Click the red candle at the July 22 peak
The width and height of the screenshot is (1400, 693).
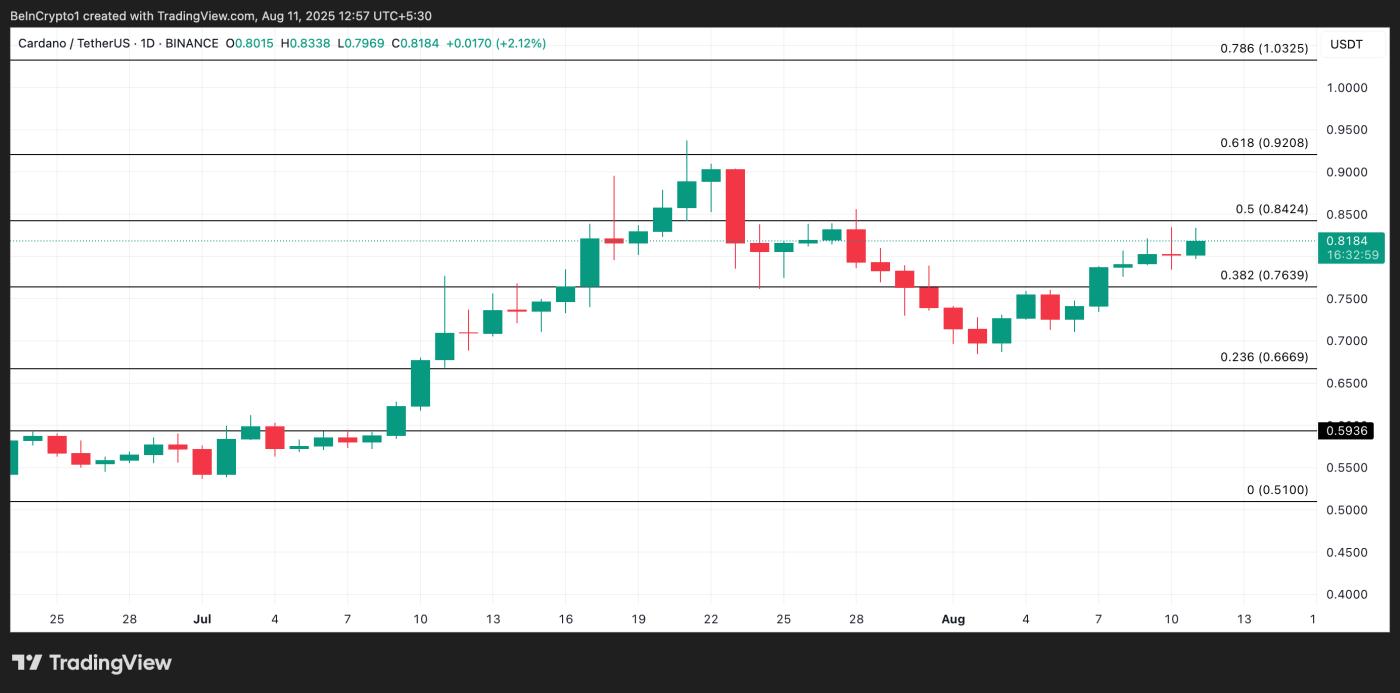coord(737,205)
